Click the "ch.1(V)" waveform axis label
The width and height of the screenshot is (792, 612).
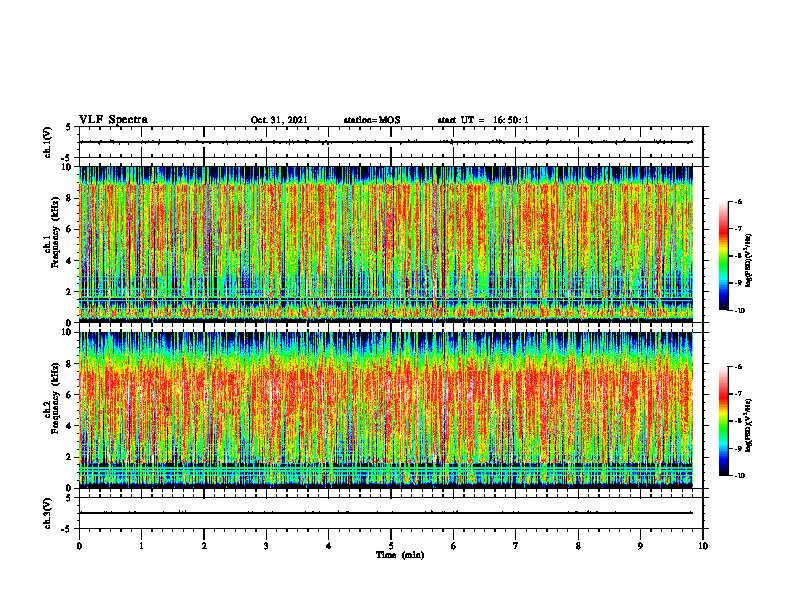tap(48, 142)
